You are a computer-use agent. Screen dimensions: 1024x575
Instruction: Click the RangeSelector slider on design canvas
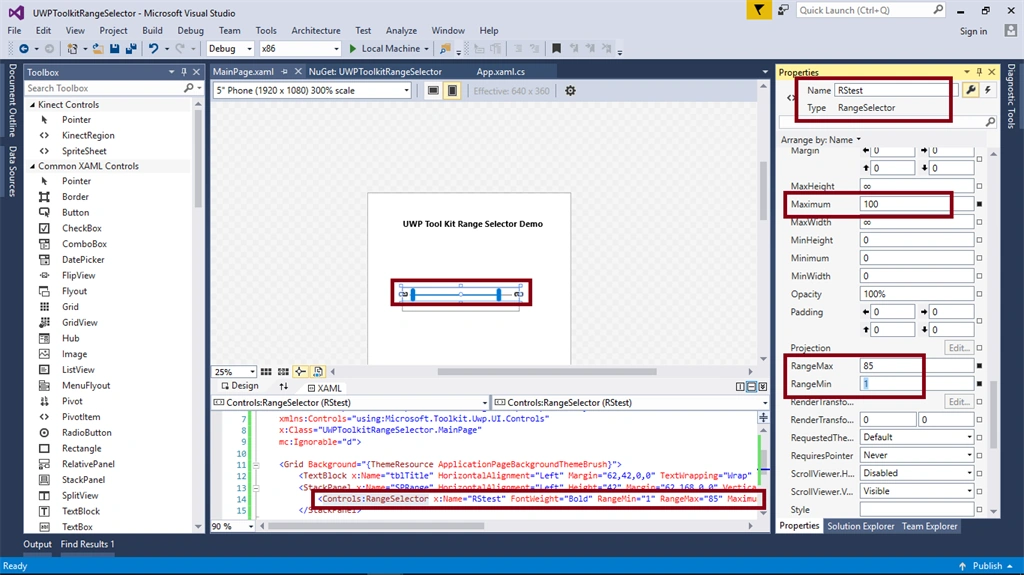(x=461, y=294)
